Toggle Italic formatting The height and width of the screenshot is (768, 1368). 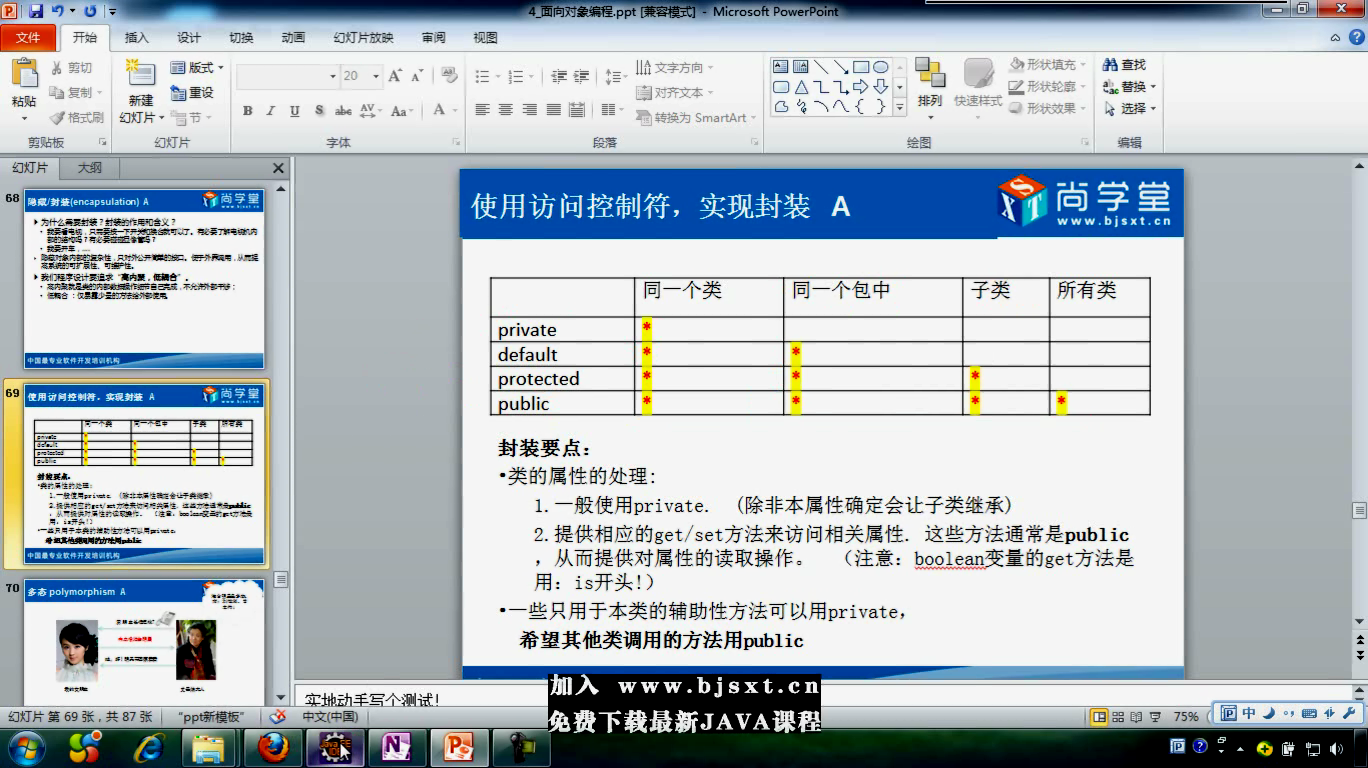point(271,111)
